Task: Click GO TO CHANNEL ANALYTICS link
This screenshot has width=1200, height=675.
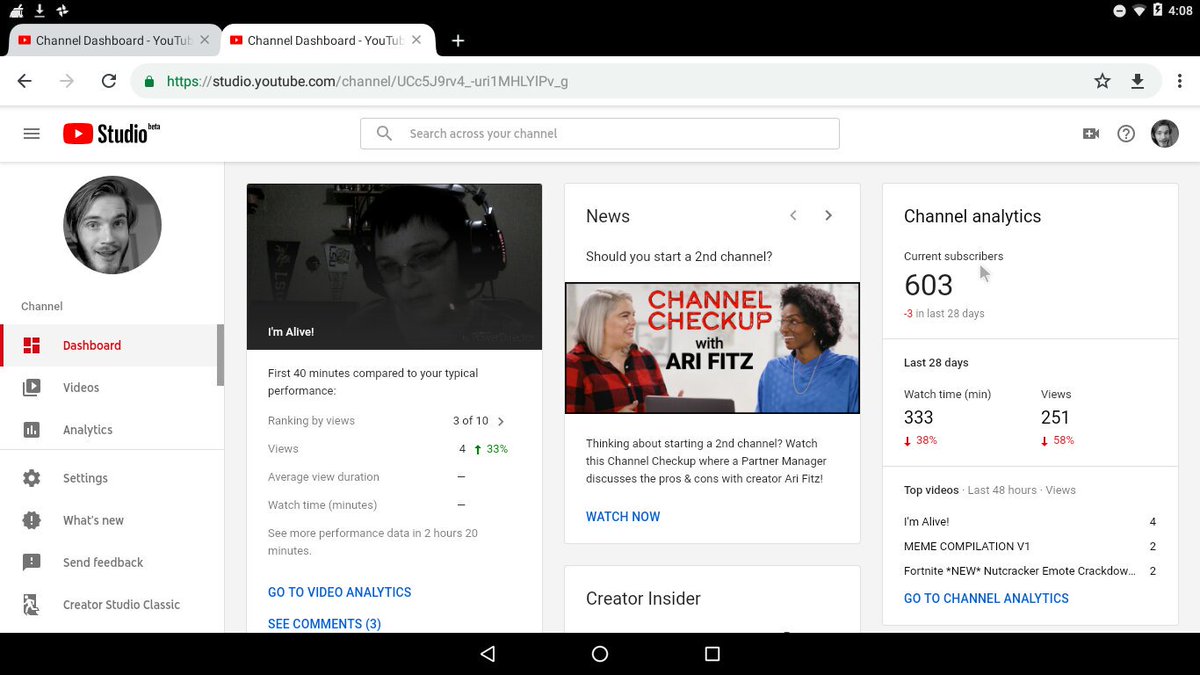Action: click(986, 598)
